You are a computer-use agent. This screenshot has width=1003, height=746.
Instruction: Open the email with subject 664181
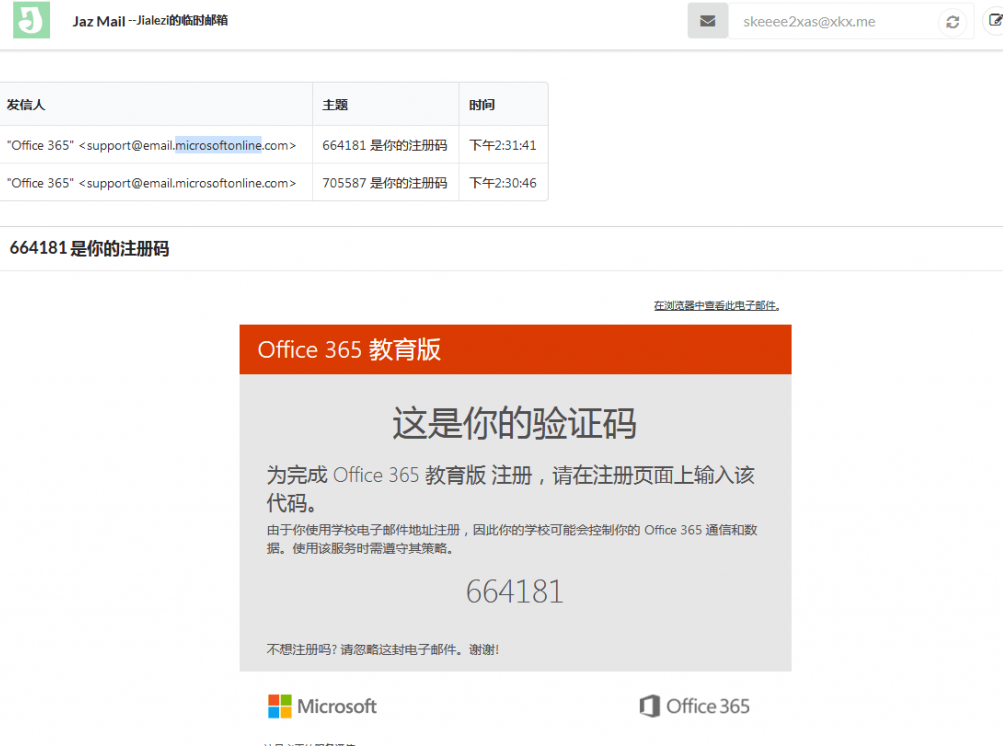[384, 145]
